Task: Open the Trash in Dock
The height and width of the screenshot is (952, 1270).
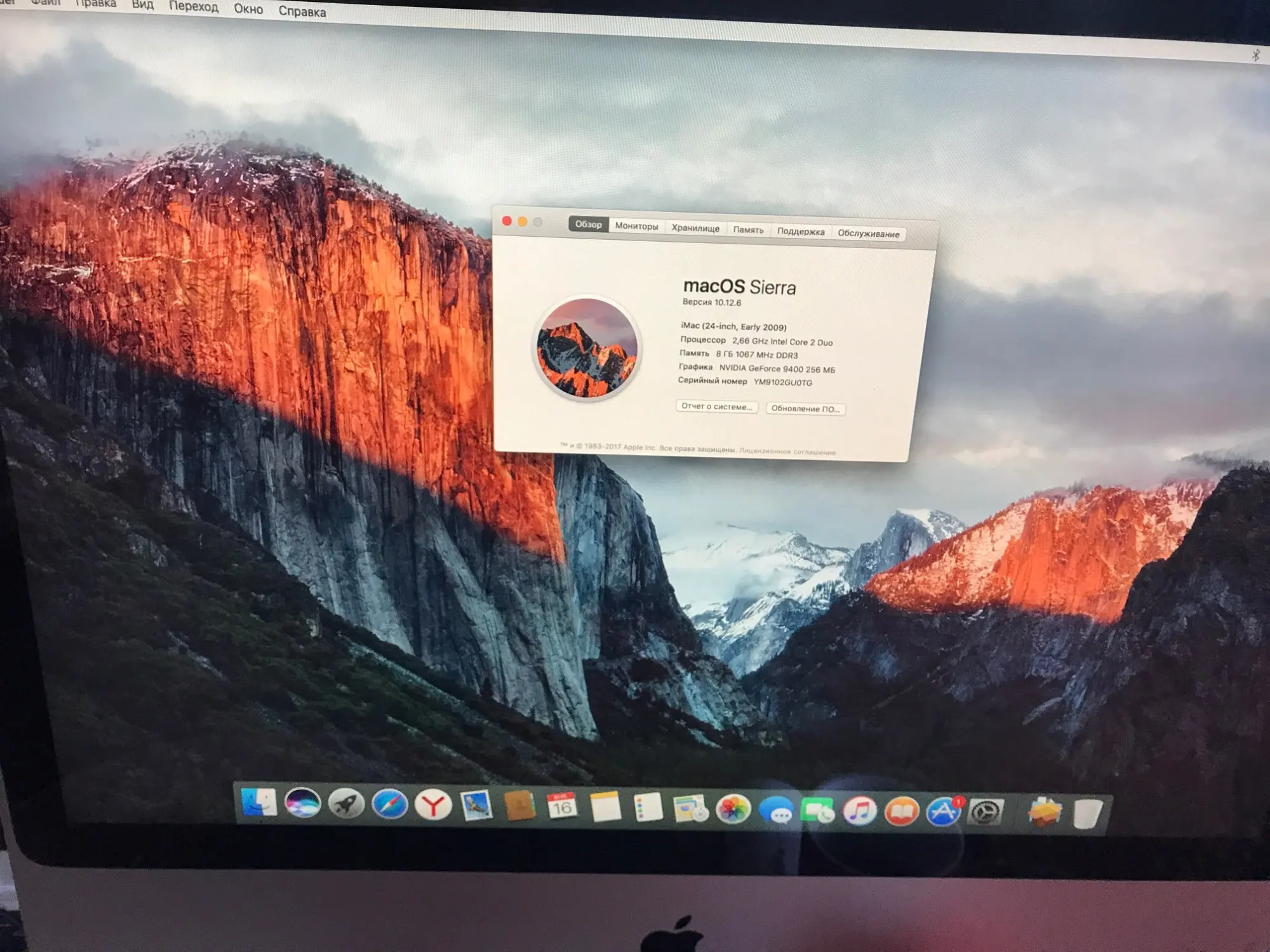Action: pyautogui.click(x=1088, y=814)
